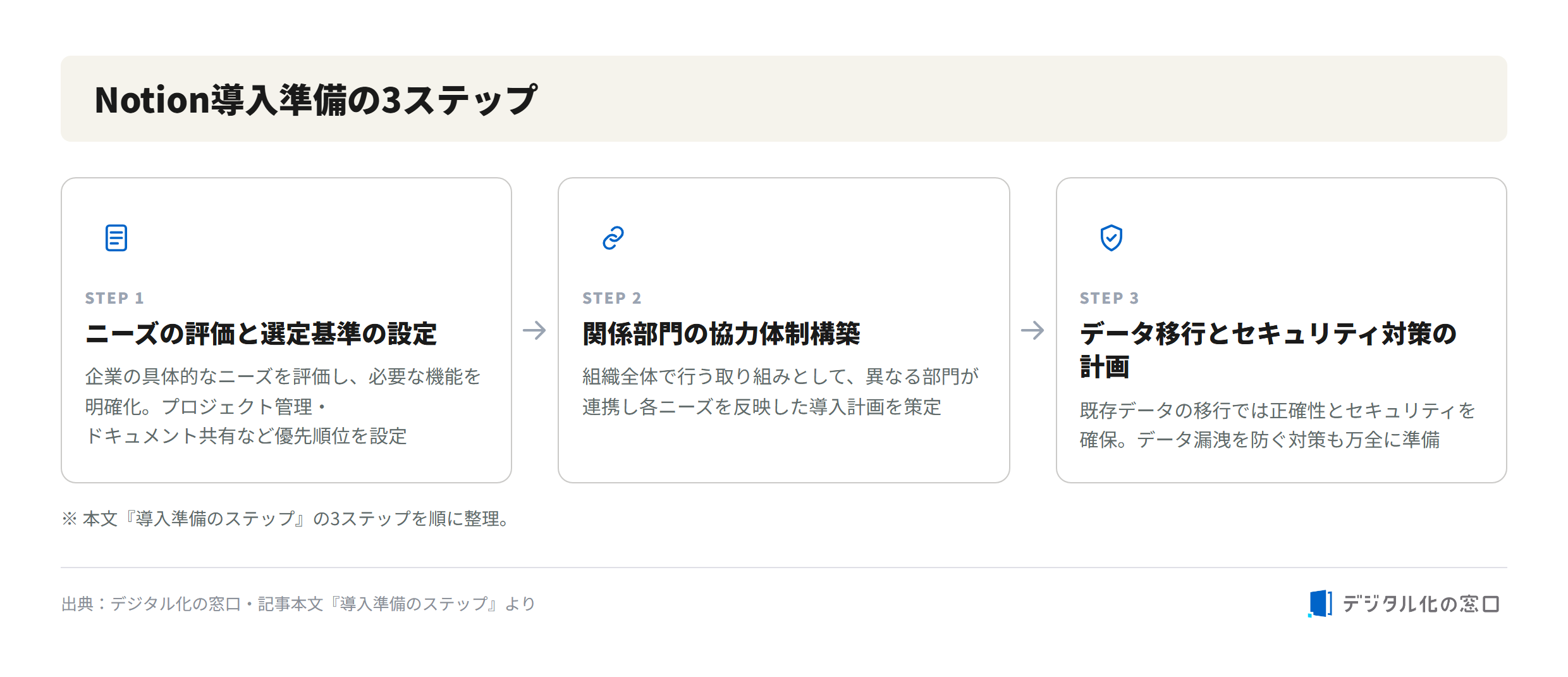This screenshot has width=1568, height=677.
Task: Click the STEP 3 label
Action: (x=1109, y=298)
